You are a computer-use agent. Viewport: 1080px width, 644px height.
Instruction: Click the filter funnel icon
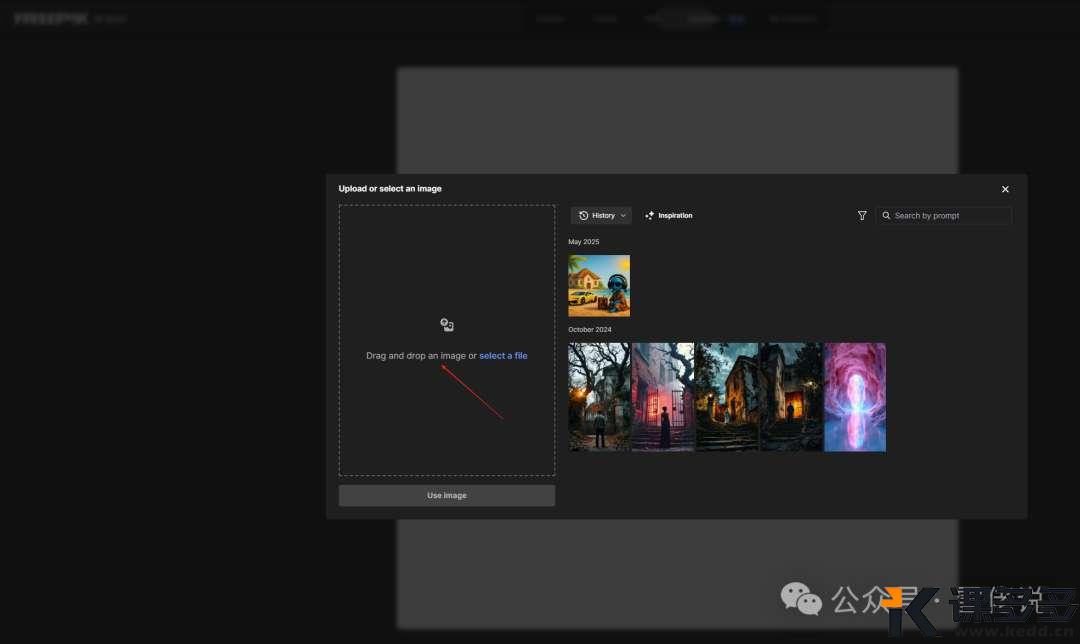(862, 216)
